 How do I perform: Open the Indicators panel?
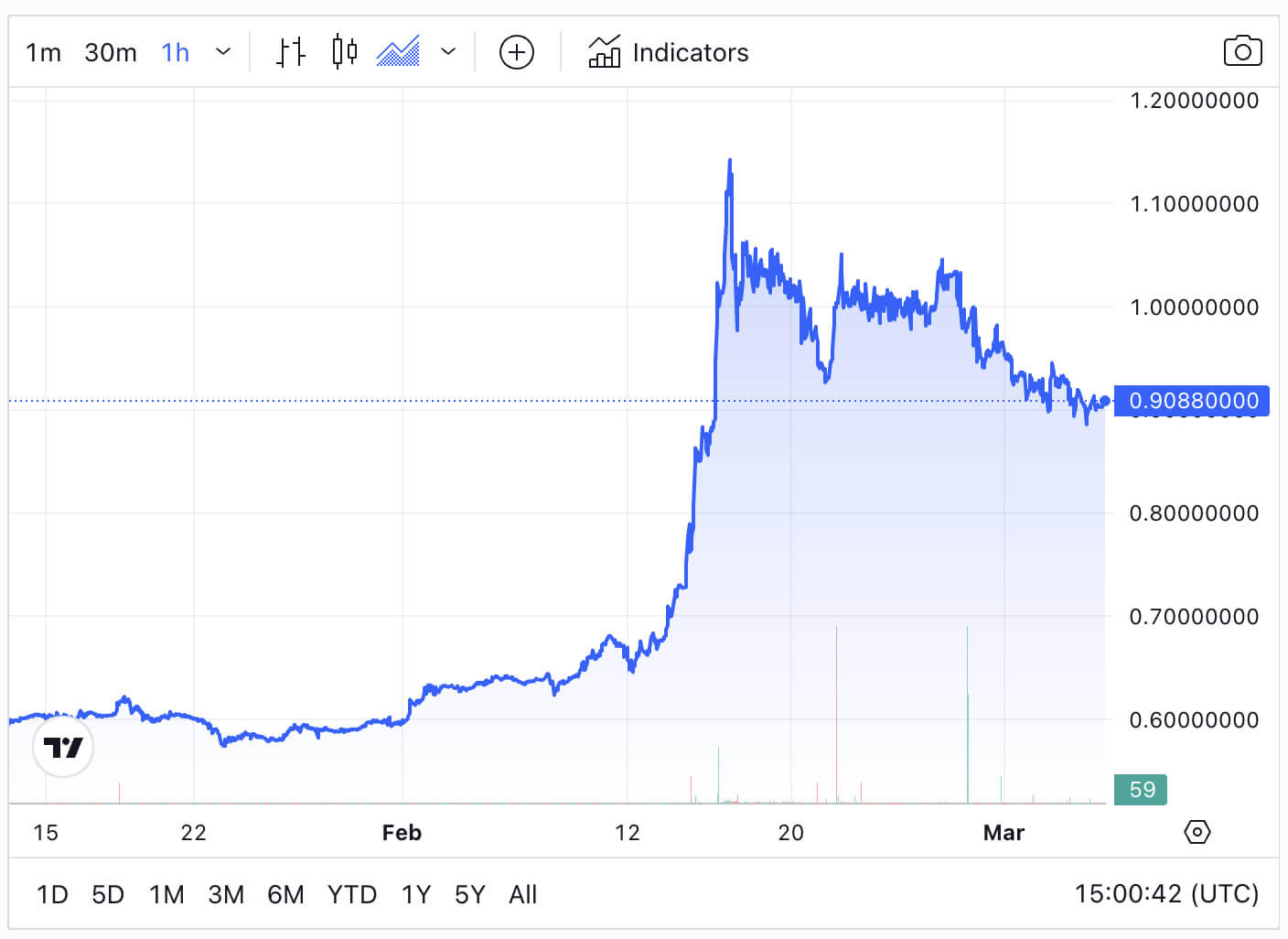coord(668,53)
